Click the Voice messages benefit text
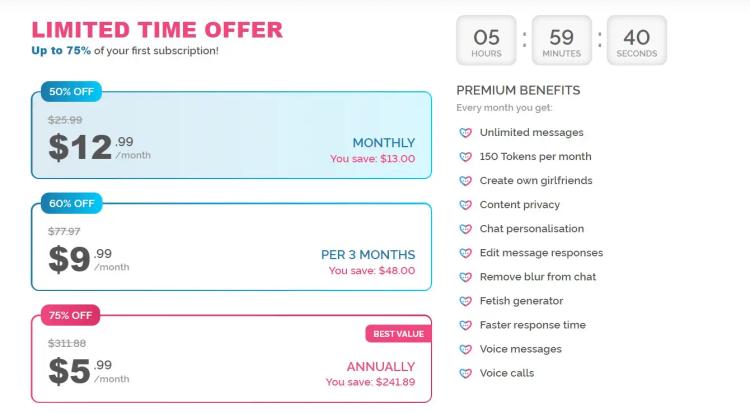Screen dimensions: 750x413 520,349
